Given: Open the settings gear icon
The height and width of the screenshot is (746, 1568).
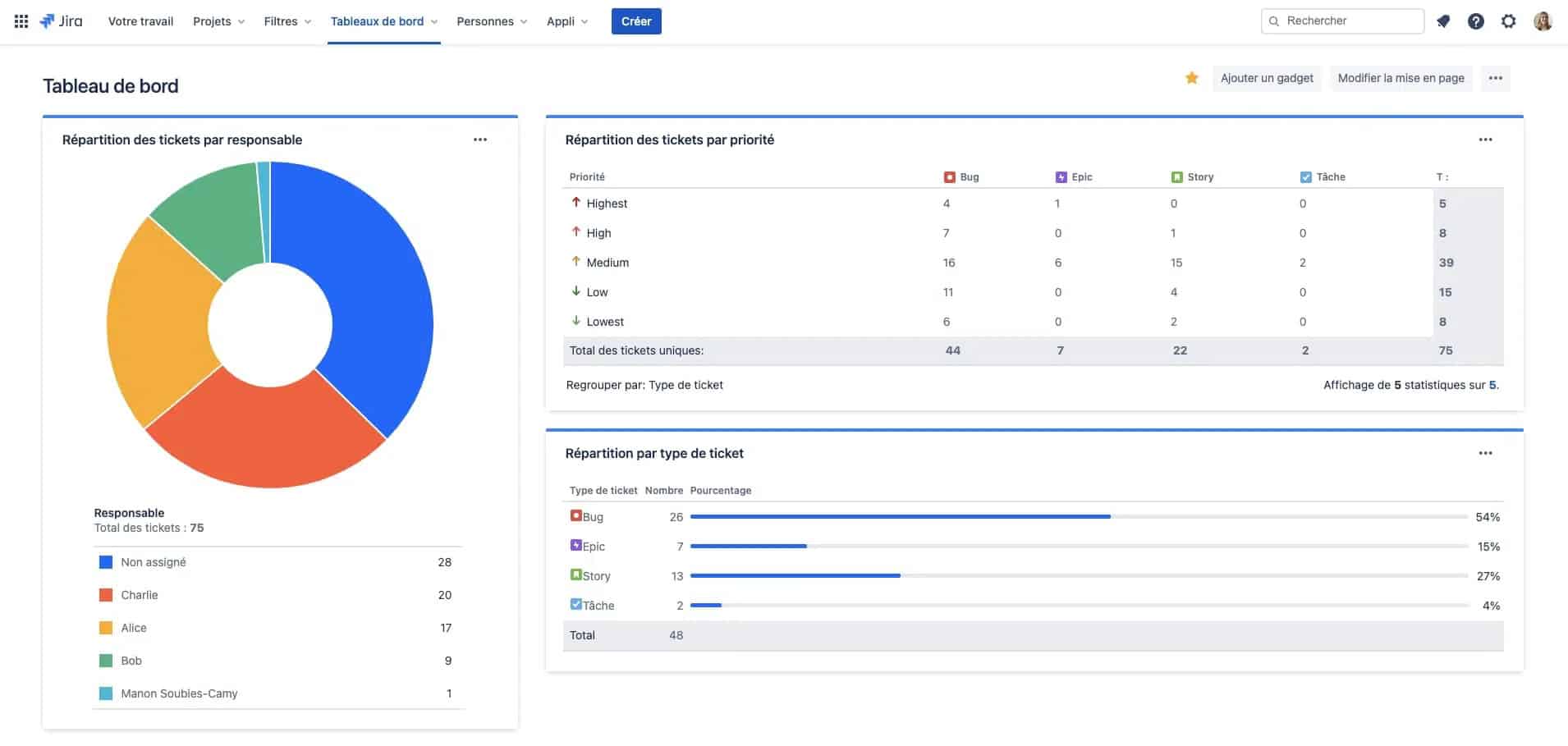Looking at the screenshot, I should (x=1508, y=21).
